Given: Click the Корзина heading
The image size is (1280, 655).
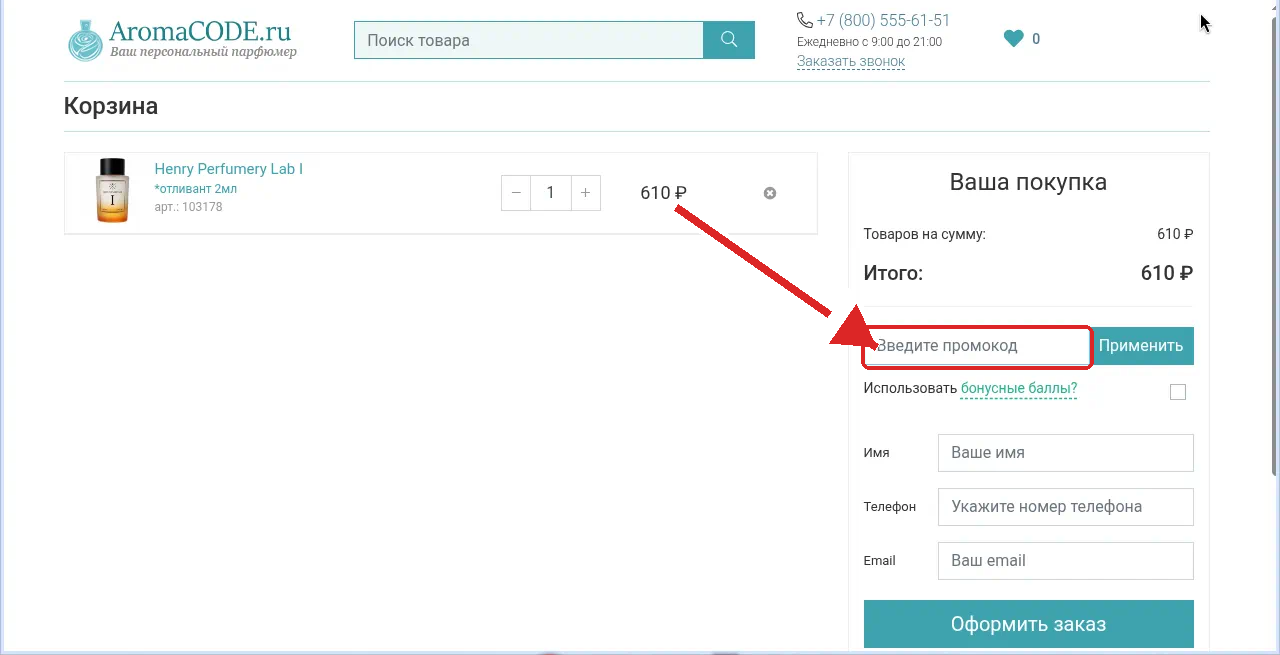Looking at the screenshot, I should pos(111,106).
